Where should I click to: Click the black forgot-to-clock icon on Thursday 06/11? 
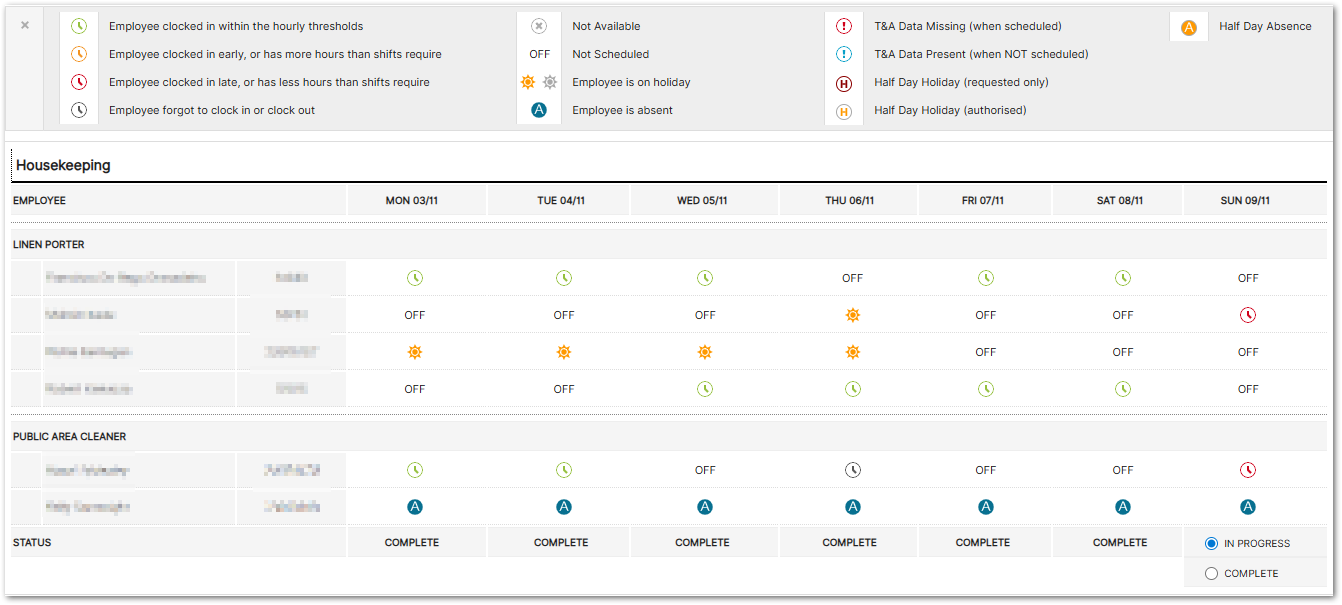click(852, 470)
